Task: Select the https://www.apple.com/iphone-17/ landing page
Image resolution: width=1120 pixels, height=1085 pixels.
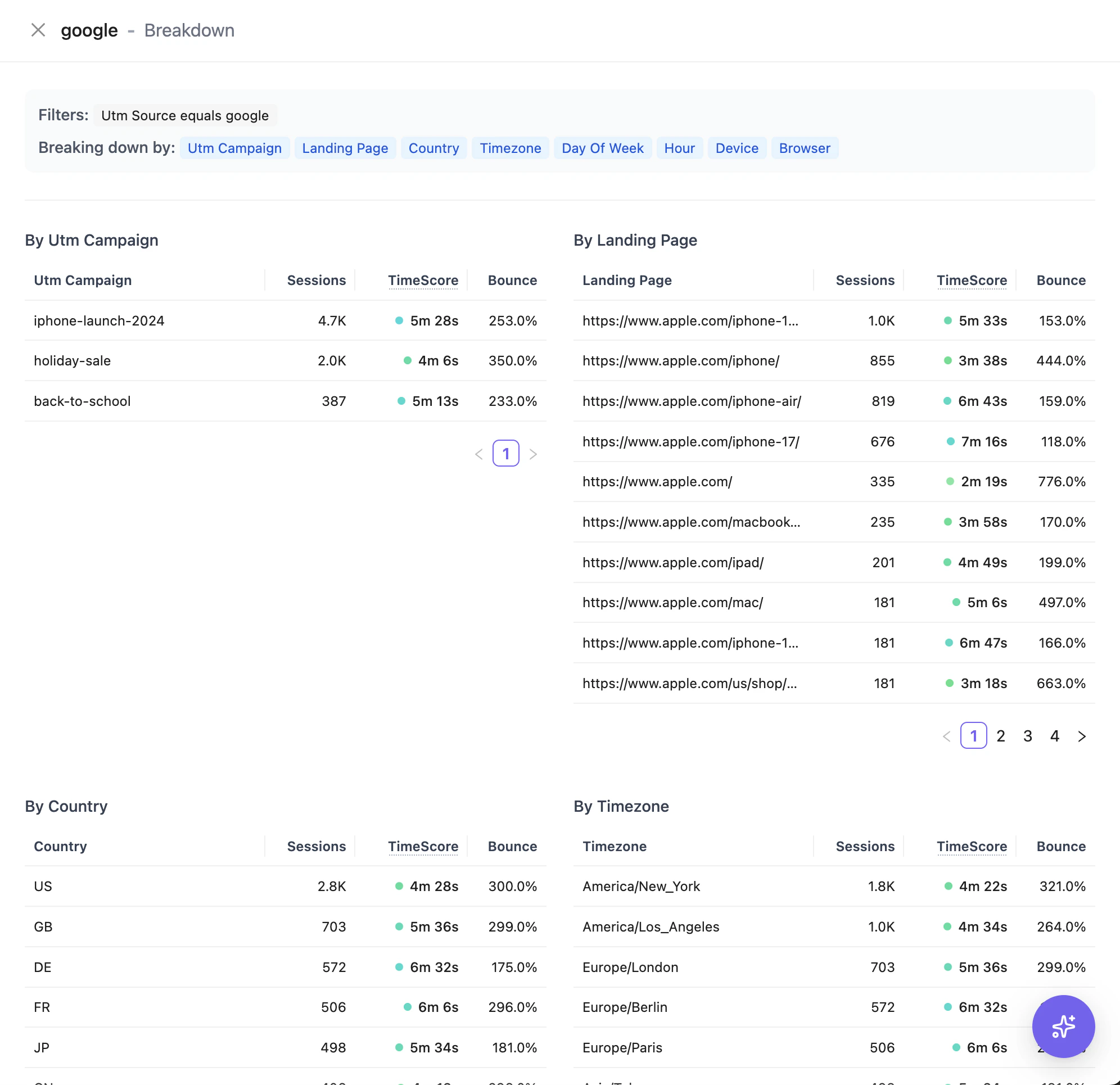Action: tap(834, 442)
